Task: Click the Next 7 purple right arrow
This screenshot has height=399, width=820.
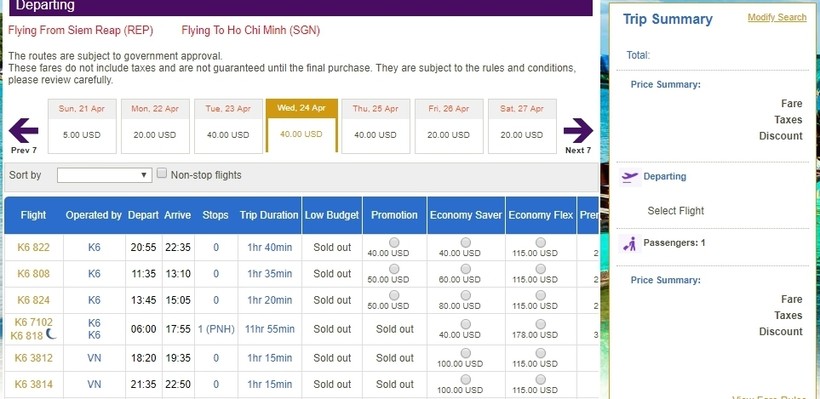Action: (x=578, y=130)
